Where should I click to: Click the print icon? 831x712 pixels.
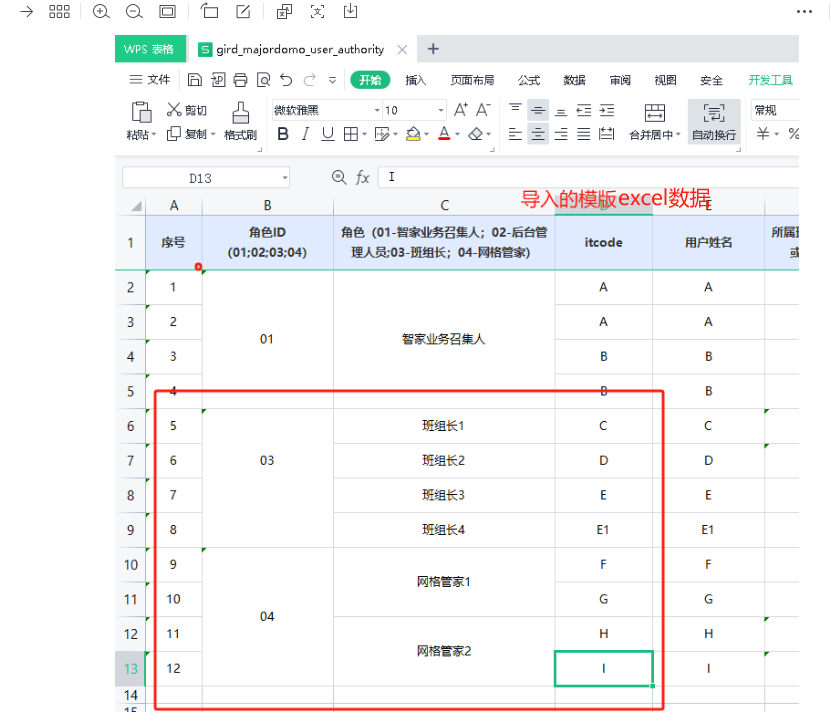[x=241, y=80]
